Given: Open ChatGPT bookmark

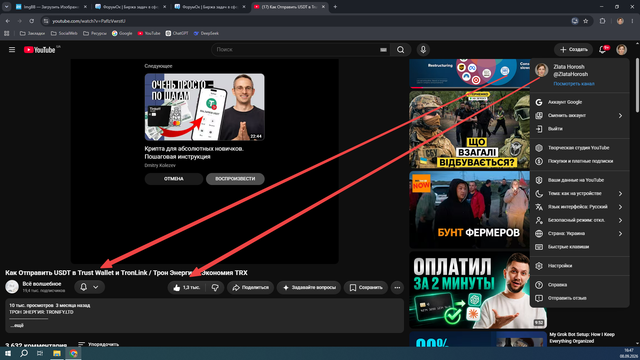Looking at the screenshot, I should click(x=177, y=33).
